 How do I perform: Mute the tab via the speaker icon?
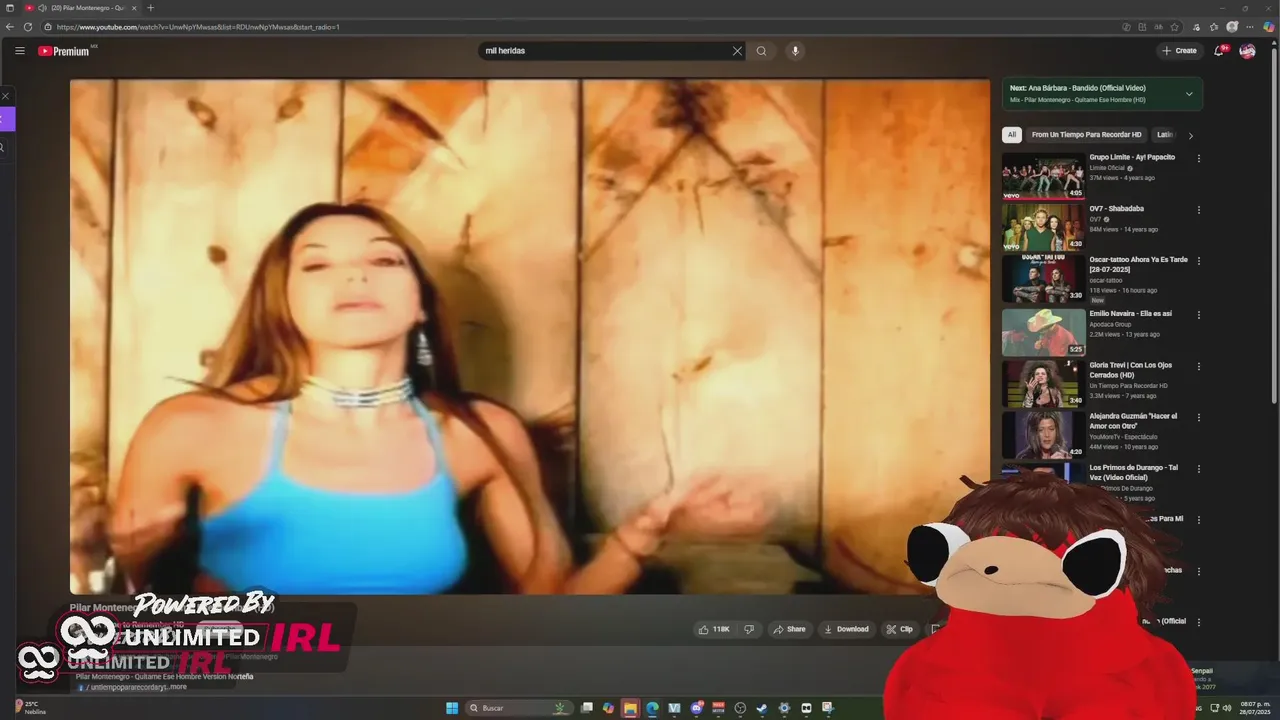point(42,8)
